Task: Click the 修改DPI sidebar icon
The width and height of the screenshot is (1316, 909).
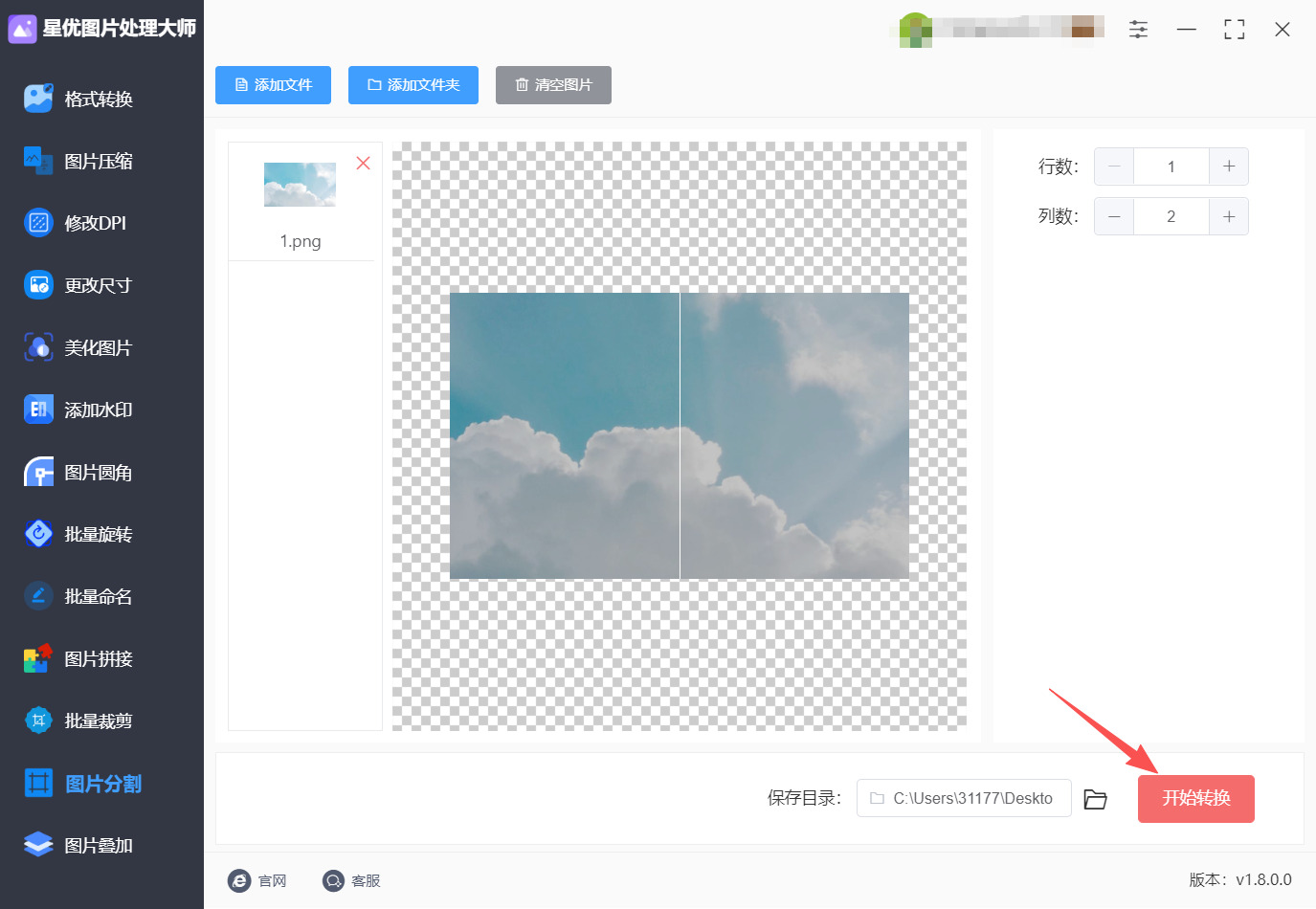Action: [x=38, y=223]
